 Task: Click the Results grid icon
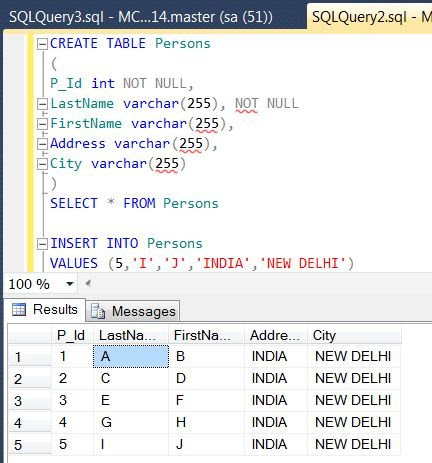19,310
